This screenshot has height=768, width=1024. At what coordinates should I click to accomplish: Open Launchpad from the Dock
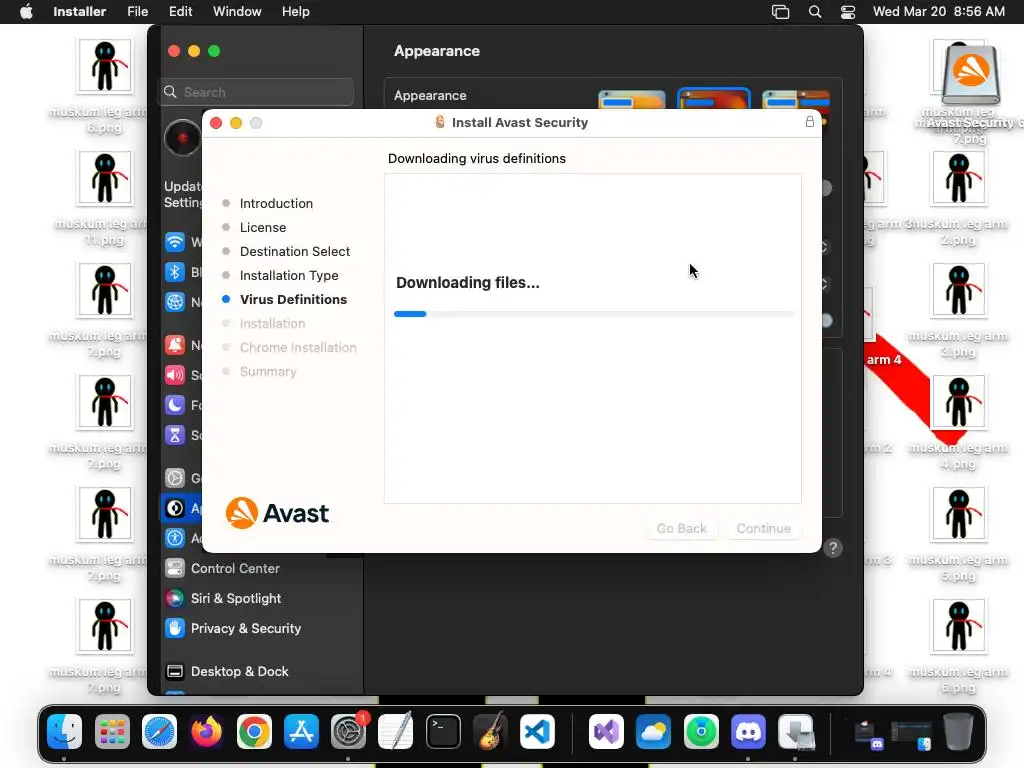pos(112,732)
